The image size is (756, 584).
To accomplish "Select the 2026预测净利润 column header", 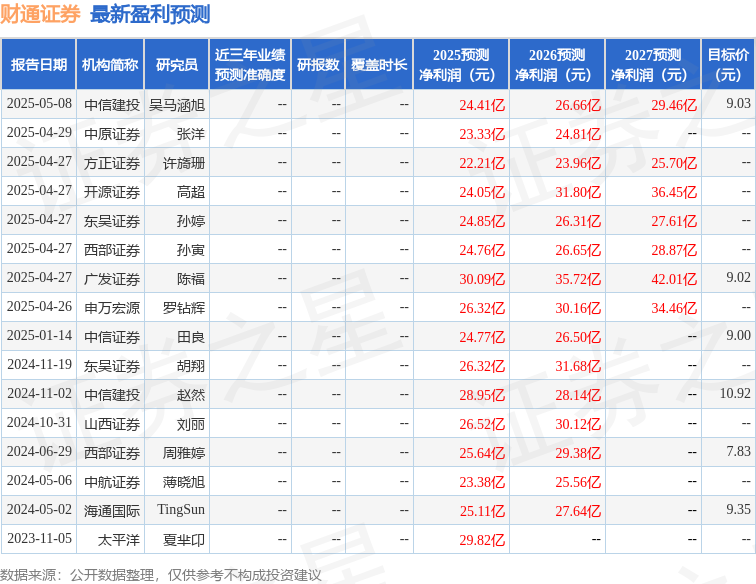I will [557, 65].
